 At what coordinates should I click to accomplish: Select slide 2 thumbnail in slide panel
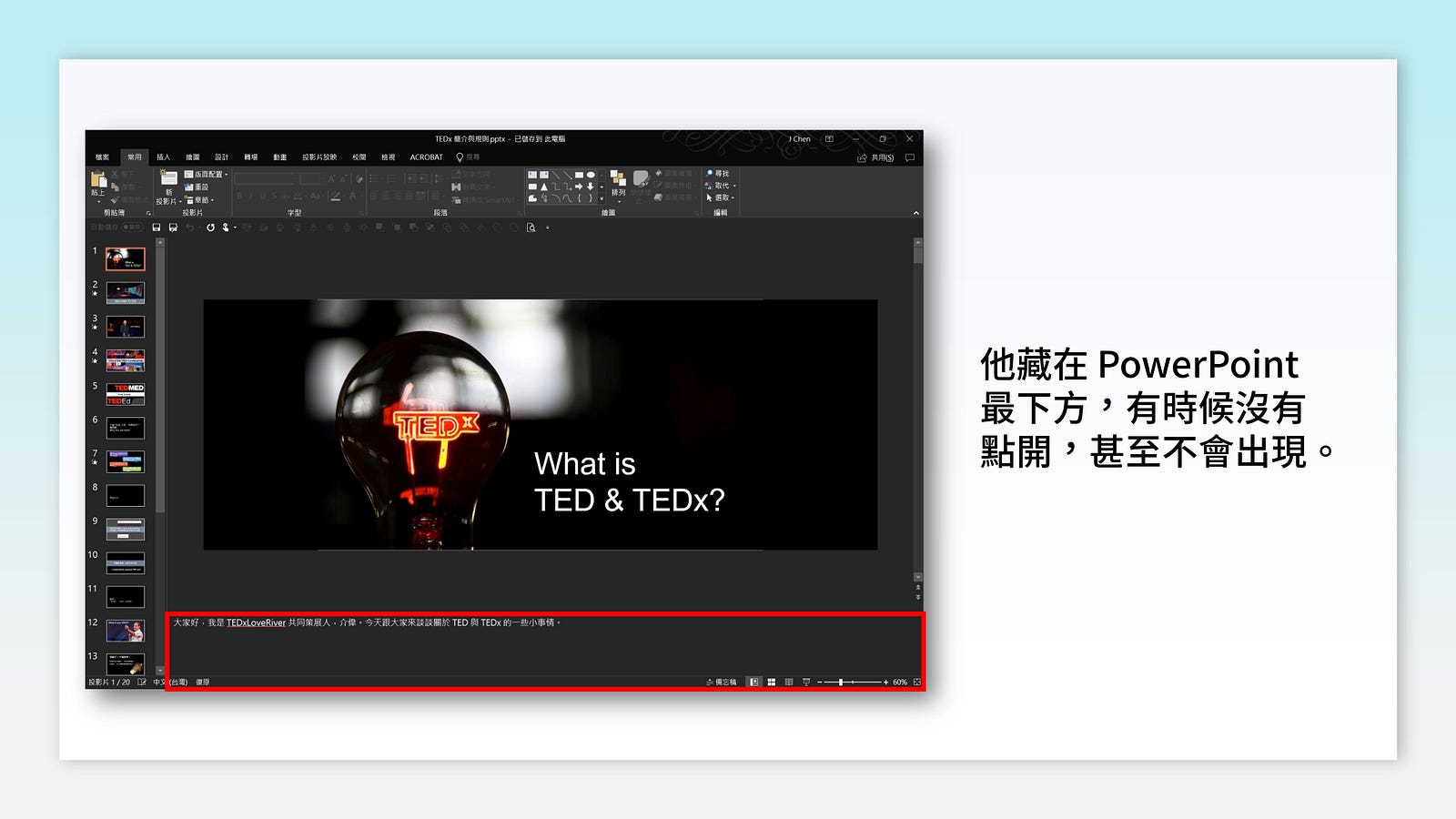[x=125, y=293]
